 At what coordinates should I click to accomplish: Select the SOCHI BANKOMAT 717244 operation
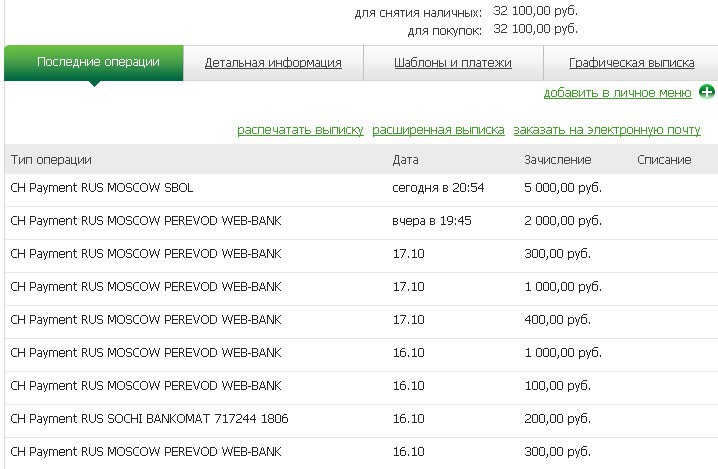tap(148, 419)
